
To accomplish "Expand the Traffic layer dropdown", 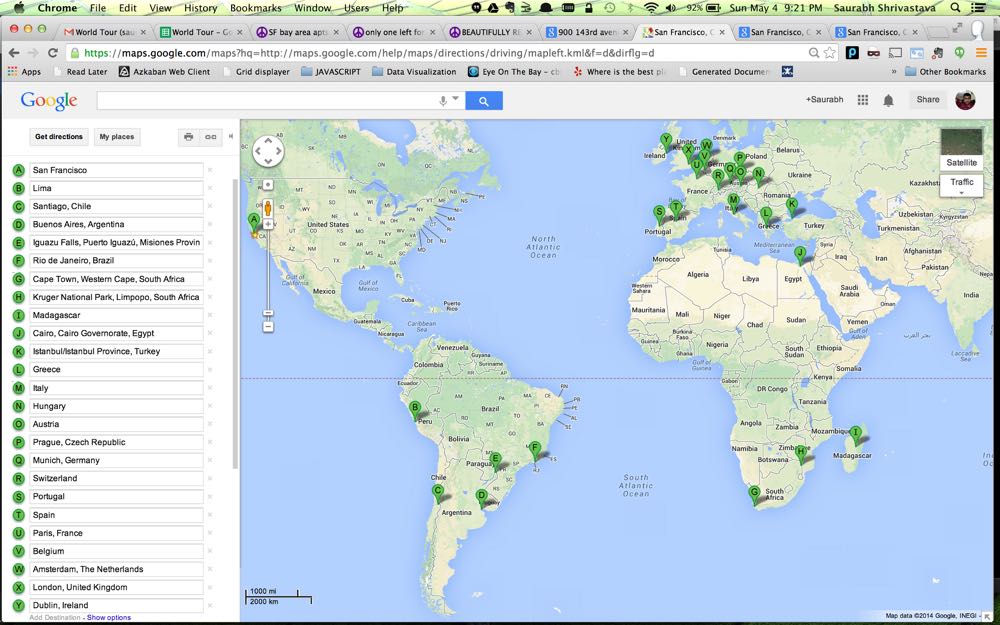I will 961,192.
